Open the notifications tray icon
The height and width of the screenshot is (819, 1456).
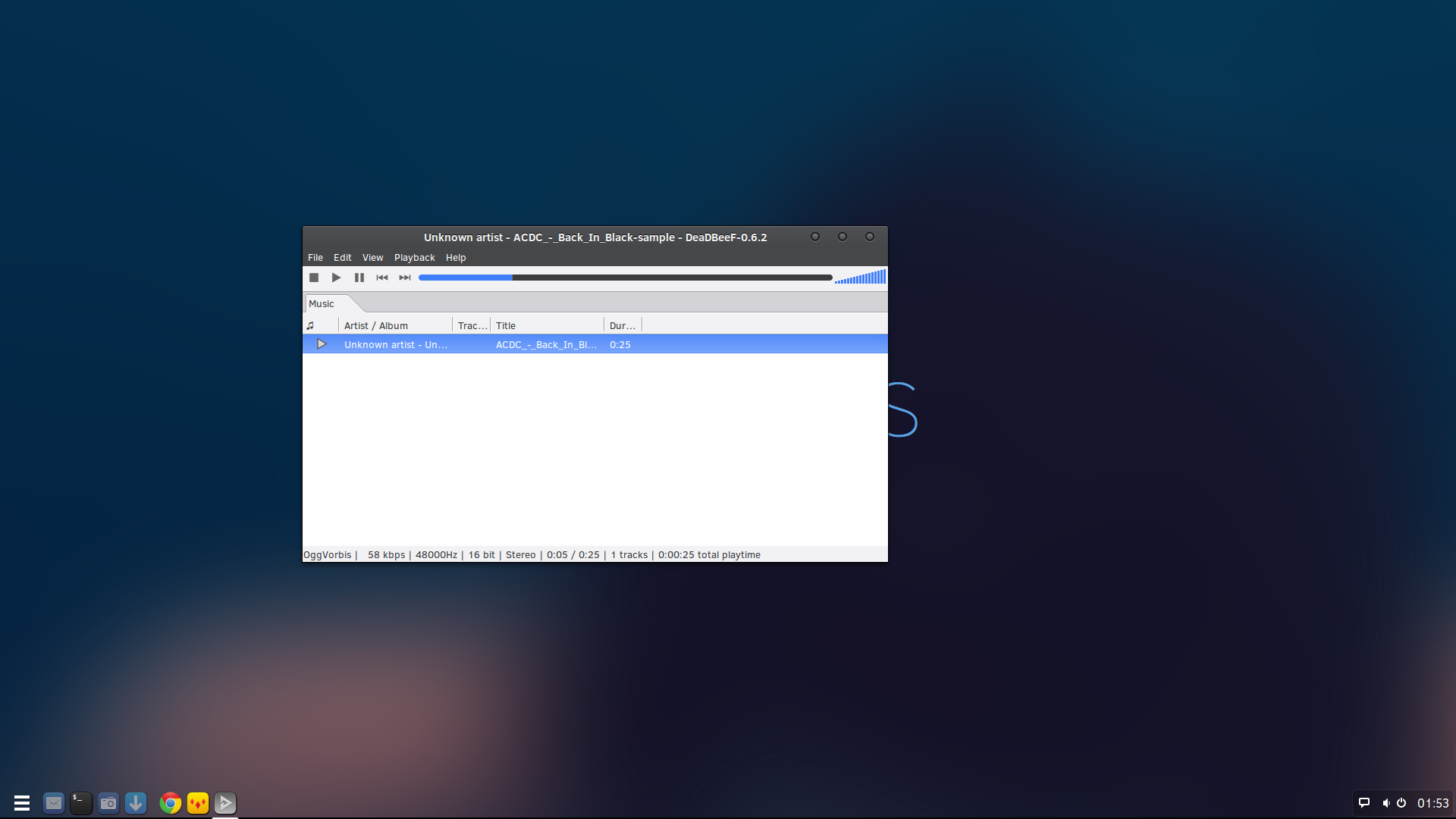1364,803
